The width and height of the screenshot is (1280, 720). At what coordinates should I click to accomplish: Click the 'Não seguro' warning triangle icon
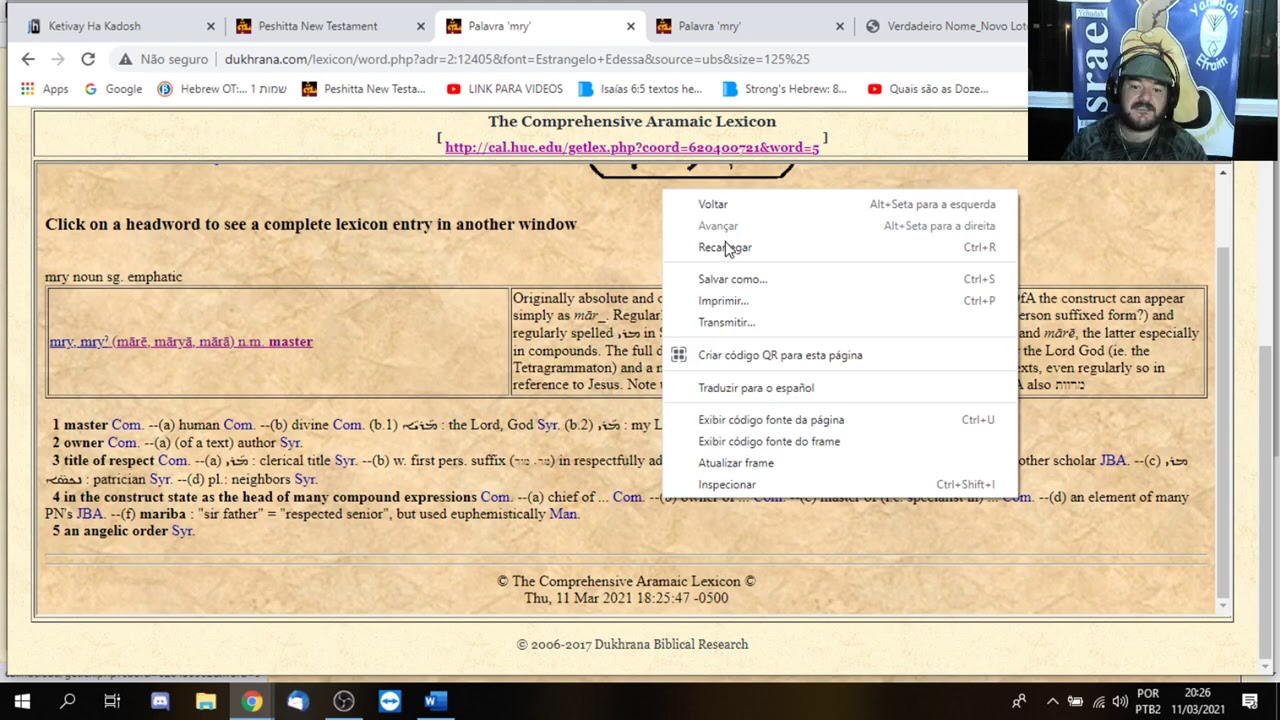click(x=125, y=60)
